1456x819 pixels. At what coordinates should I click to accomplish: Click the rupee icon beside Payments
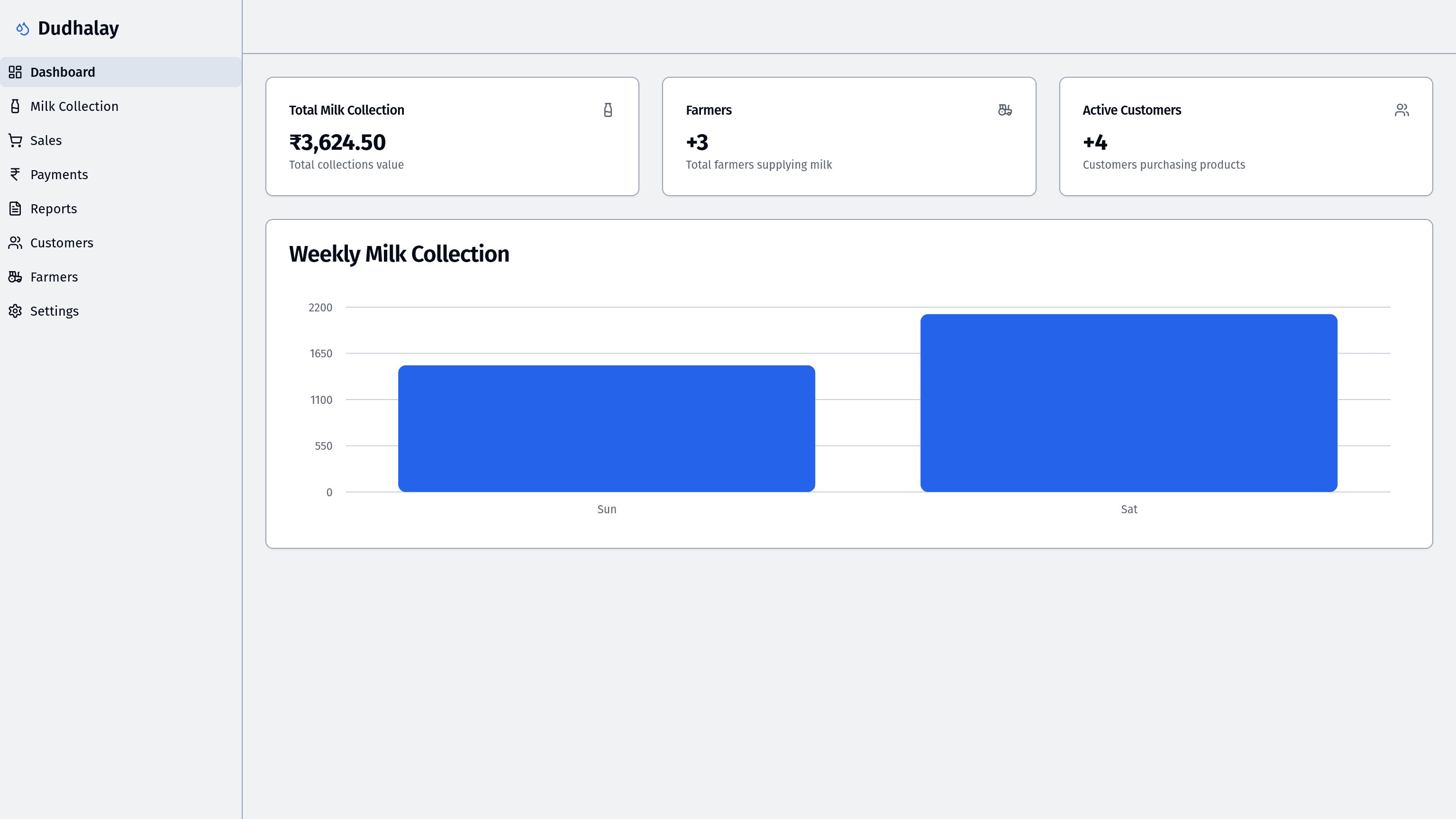[x=15, y=174]
